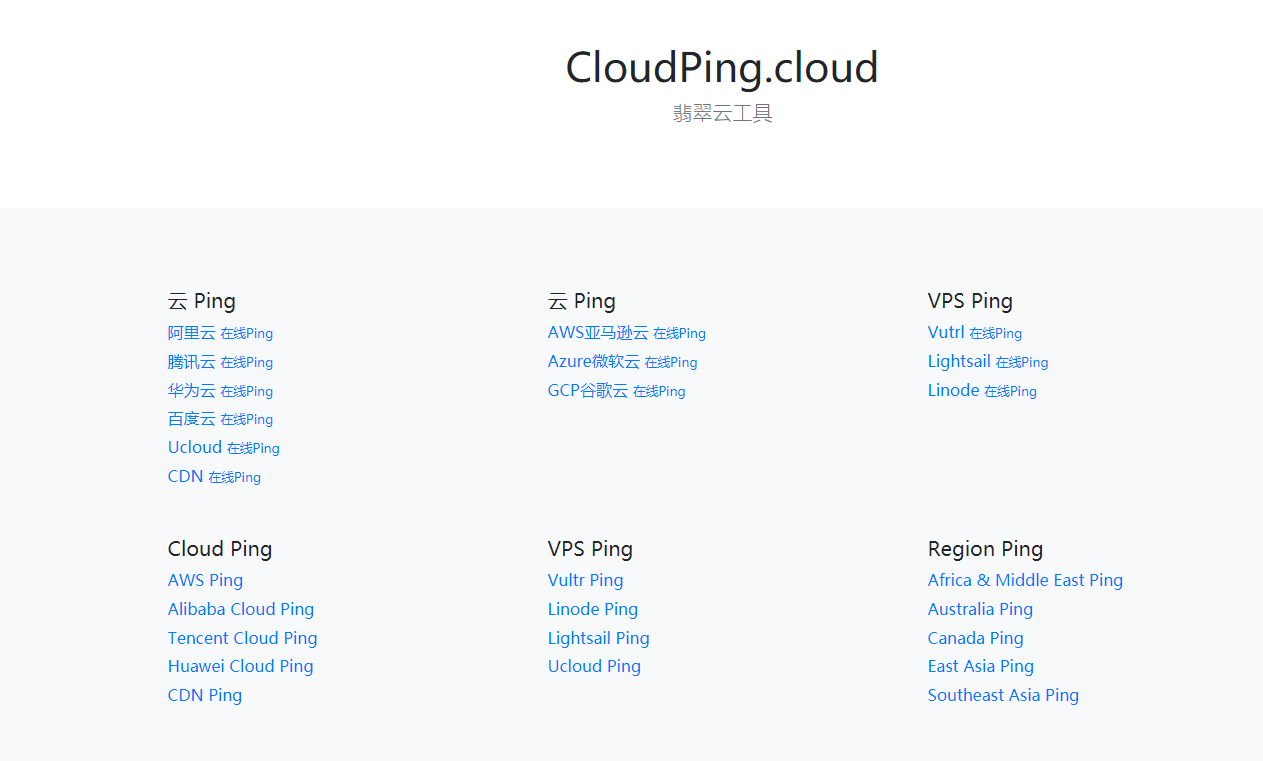Open the Linode Ping link
Image resolution: width=1263 pixels, height=761 pixels.
pyautogui.click(x=592, y=609)
